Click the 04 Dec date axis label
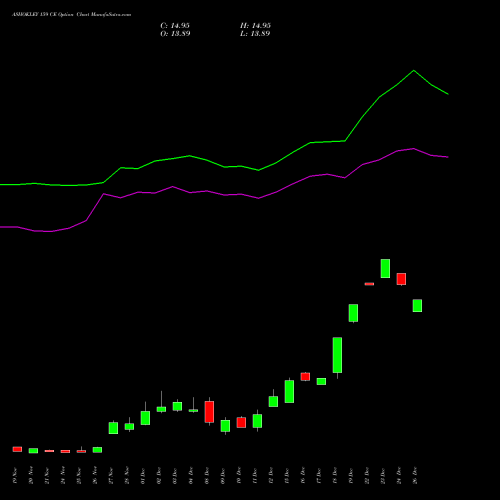 (191, 476)
